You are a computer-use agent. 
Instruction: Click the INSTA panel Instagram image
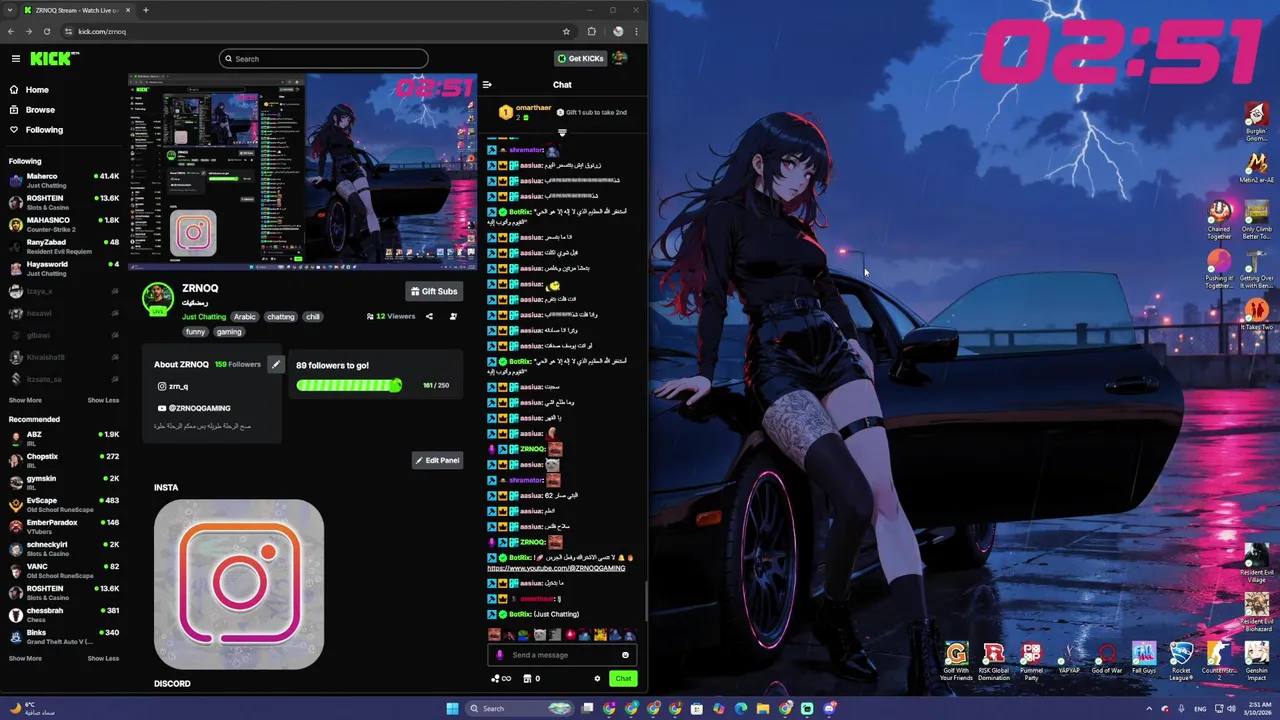pyautogui.click(x=239, y=584)
